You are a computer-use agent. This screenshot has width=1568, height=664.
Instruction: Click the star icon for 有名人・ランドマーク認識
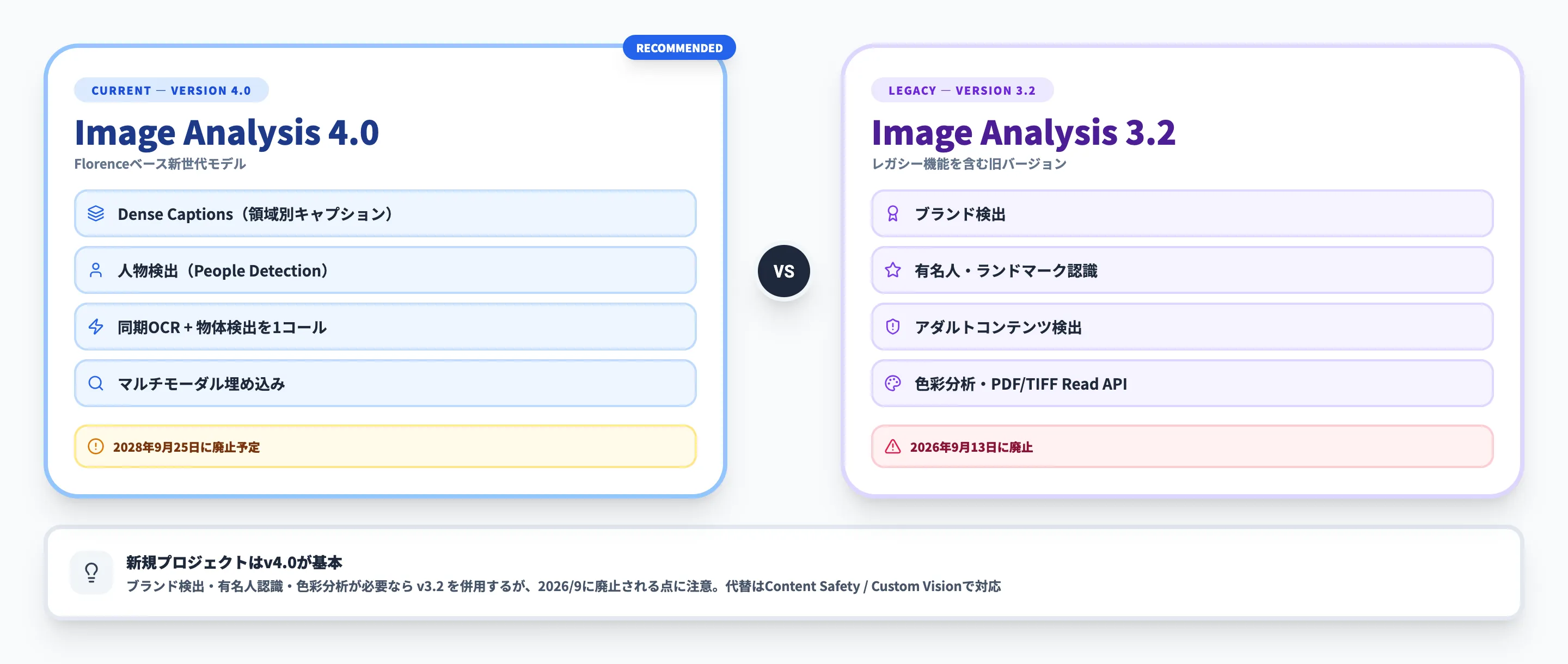tap(892, 270)
